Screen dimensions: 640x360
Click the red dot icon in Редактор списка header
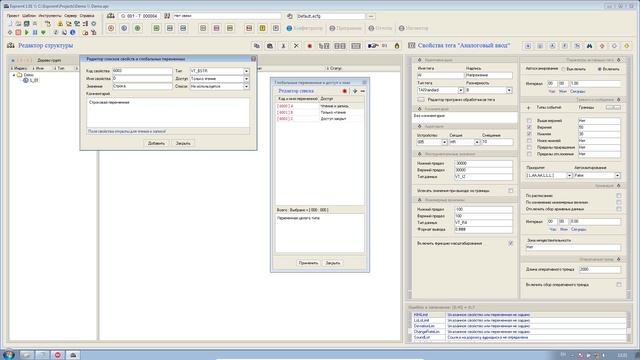coord(344,91)
